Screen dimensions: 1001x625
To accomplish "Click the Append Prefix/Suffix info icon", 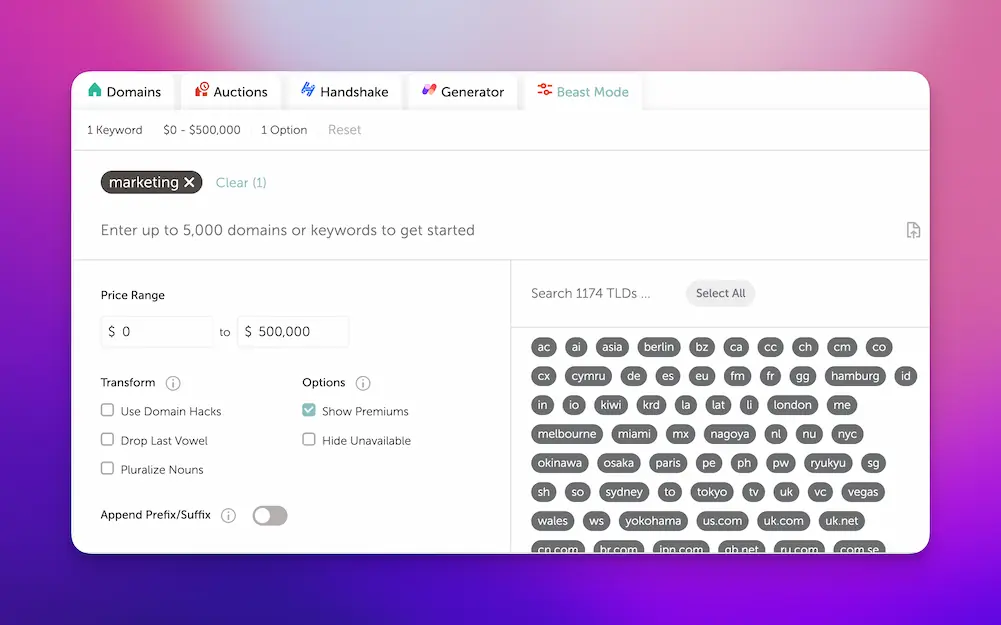I will pos(228,516).
